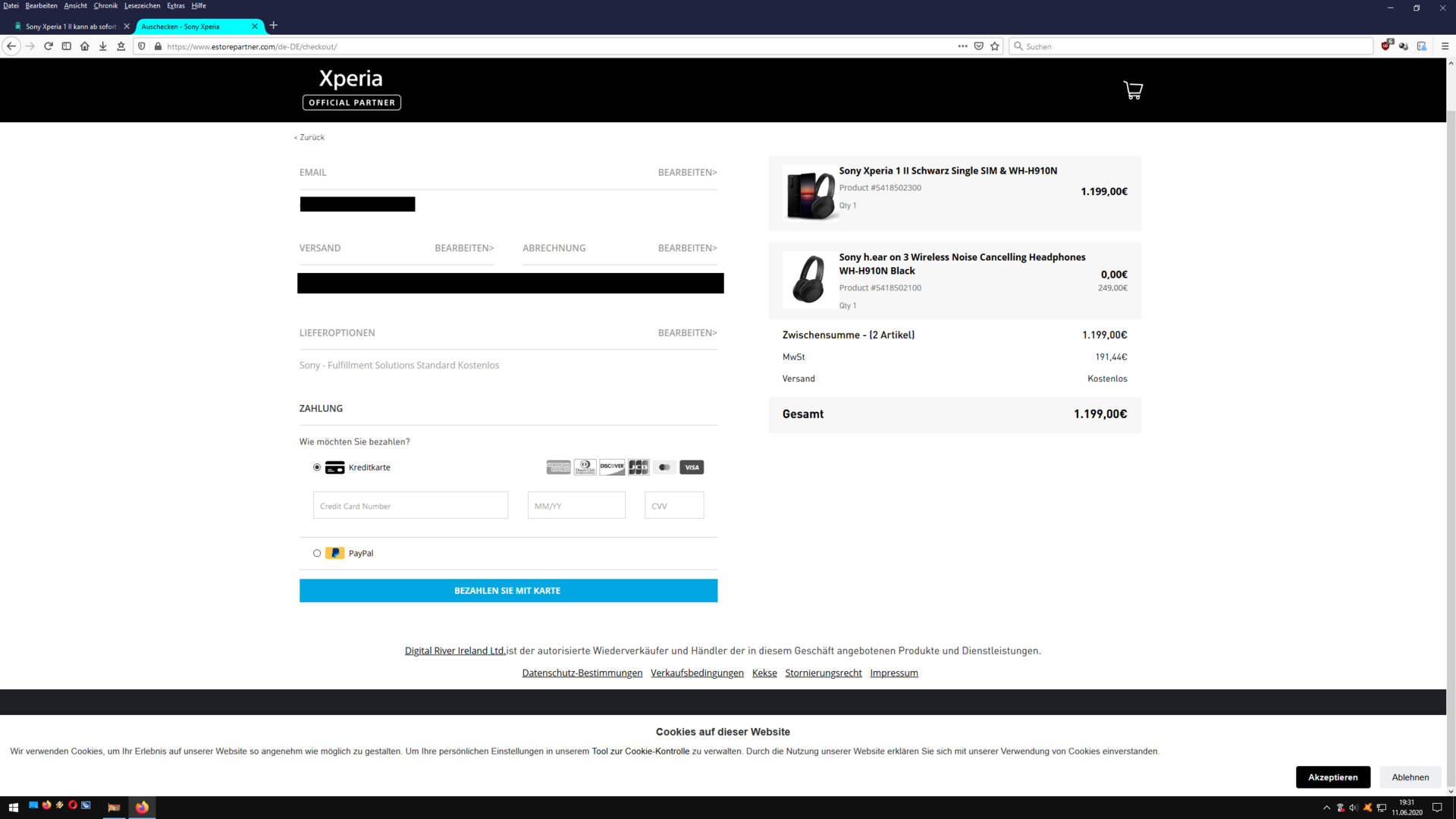Switch to the Sony Xperia 1 II tab
Screen dimensions: 1456x819
click(x=71, y=27)
